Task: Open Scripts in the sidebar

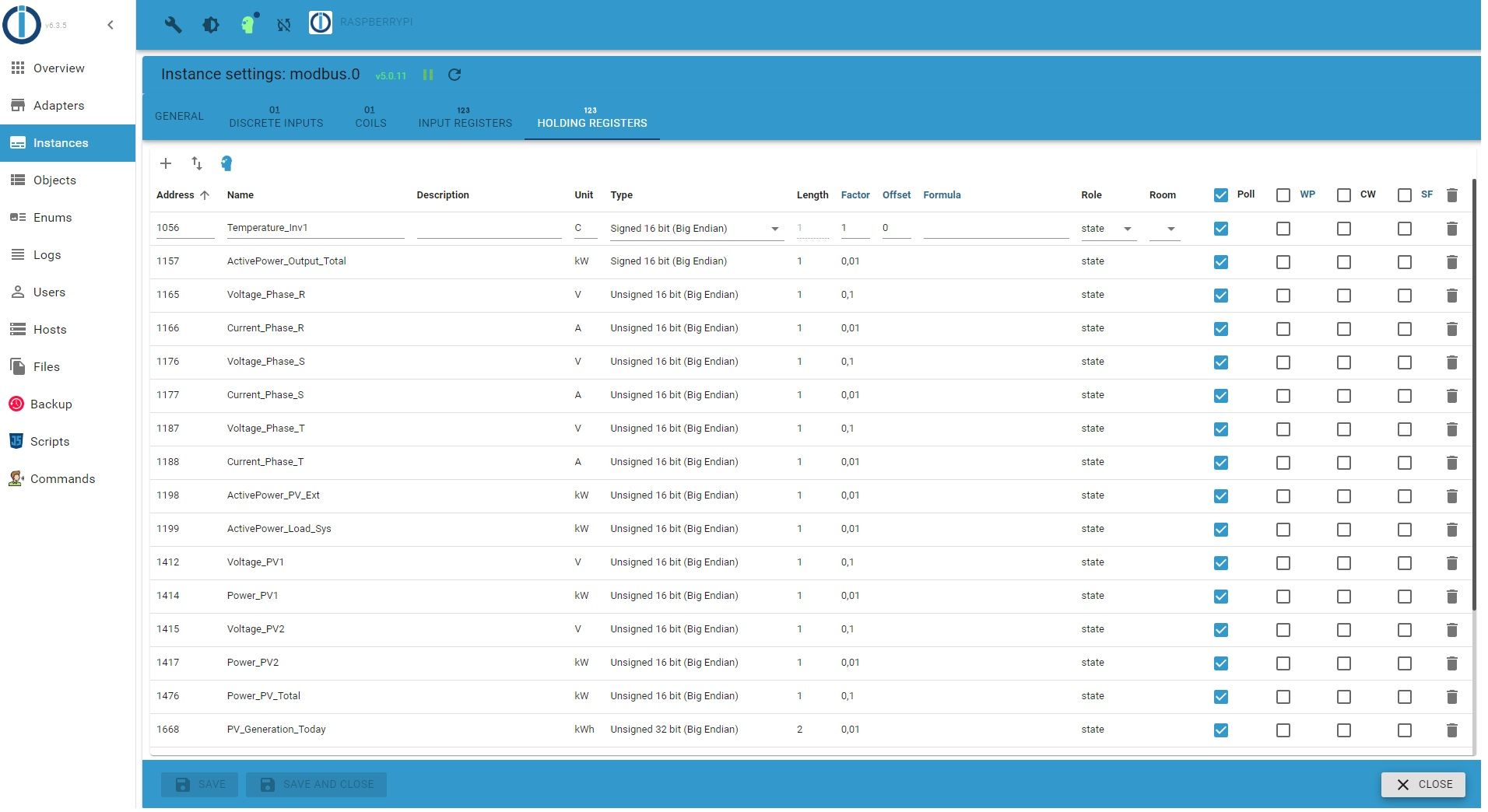Action: point(68,442)
